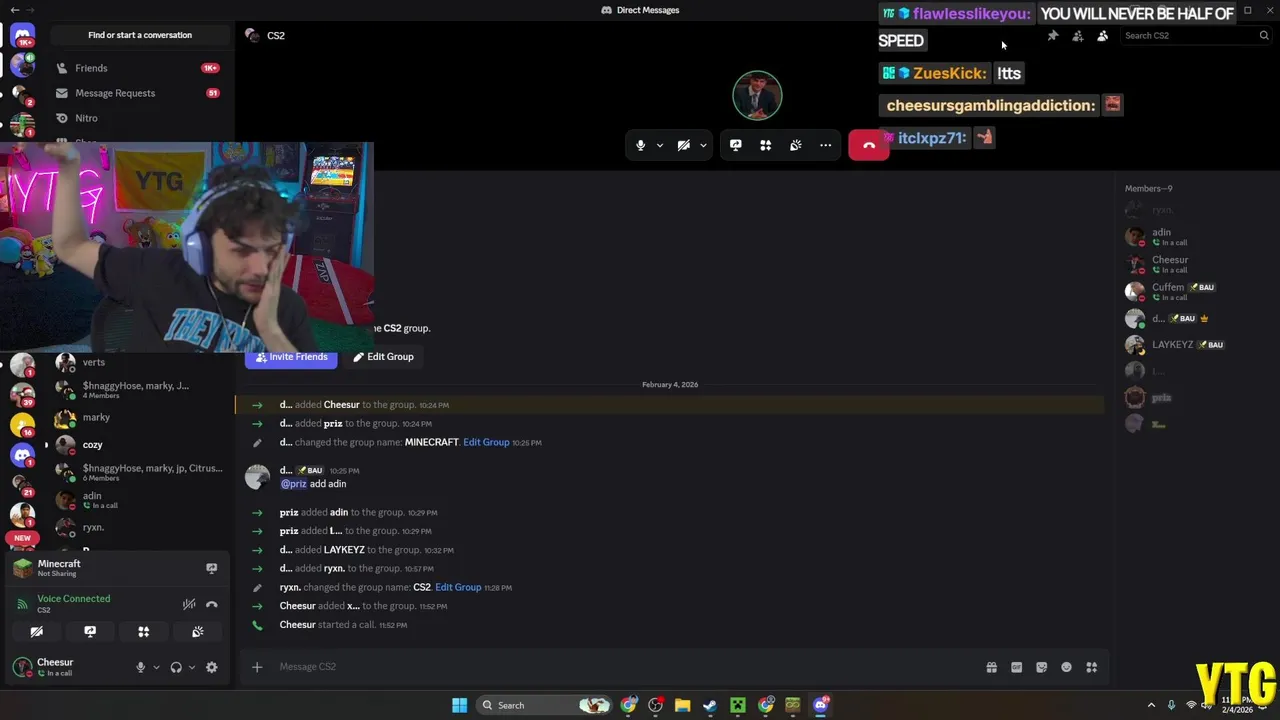Viewport: 1280px width, 720px height.
Task: Click Edit Group link beside MINECRAFT
Action: coord(486,442)
